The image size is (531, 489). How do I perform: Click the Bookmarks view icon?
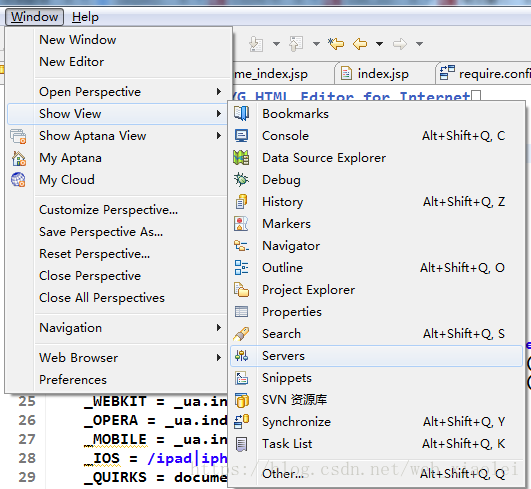click(241, 113)
